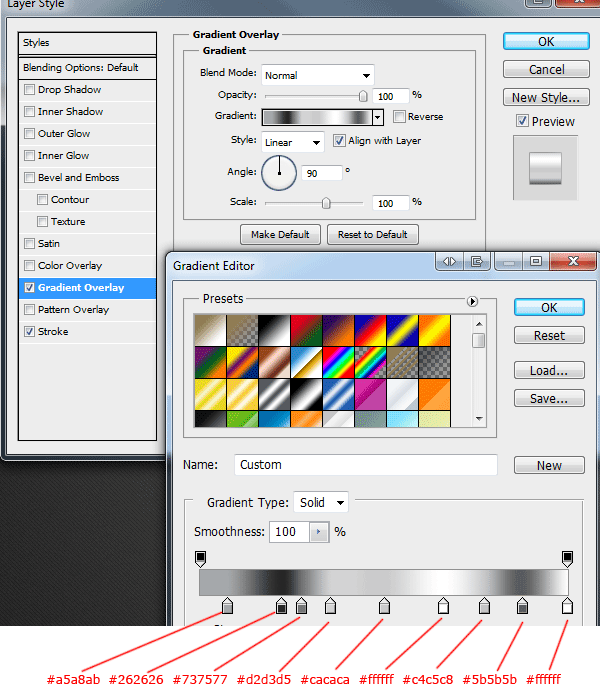Click the Scale slider handle

[x=326, y=203]
